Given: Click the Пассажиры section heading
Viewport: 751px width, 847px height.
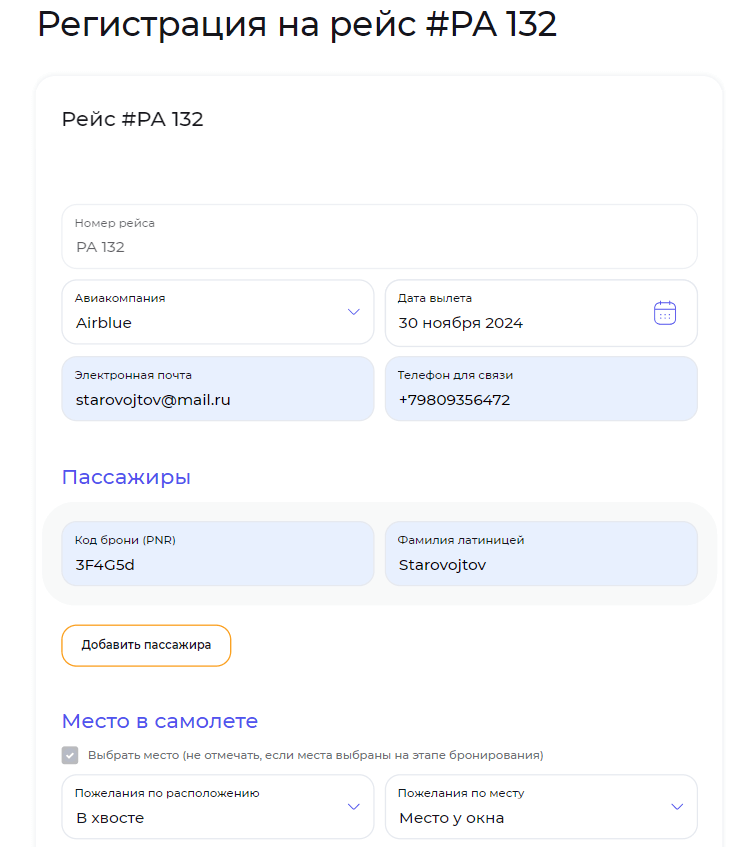Looking at the screenshot, I should (126, 477).
